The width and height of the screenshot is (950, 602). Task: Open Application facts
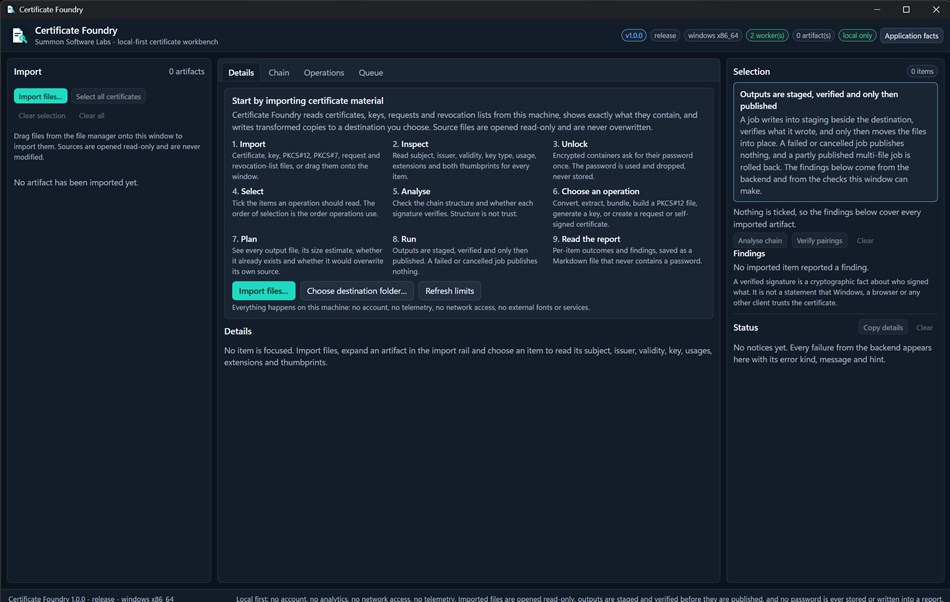point(911,36)
